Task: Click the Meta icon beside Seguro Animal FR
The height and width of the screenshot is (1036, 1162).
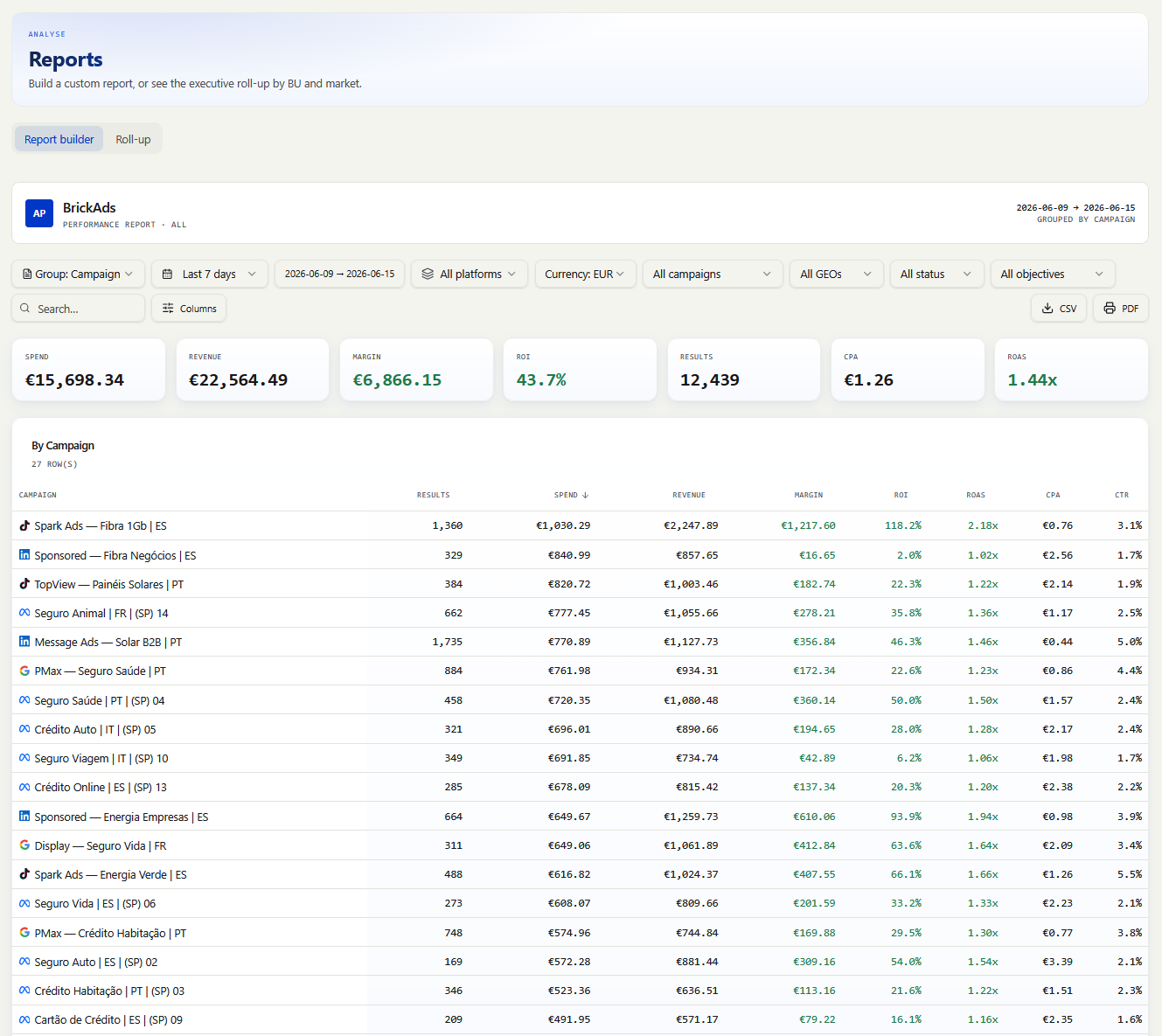Action: [x=24, y=613]
